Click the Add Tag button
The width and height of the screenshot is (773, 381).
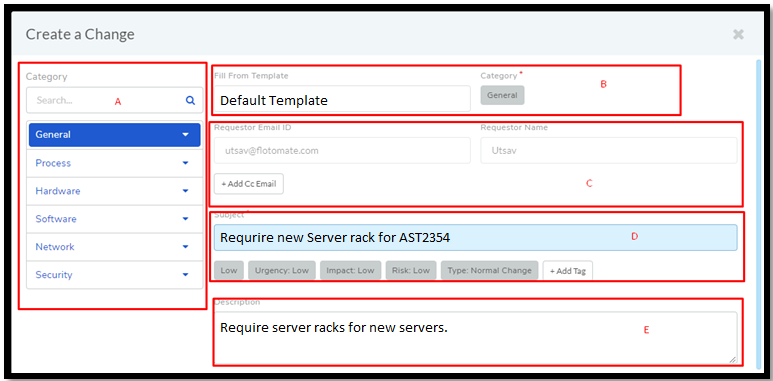[x=568, y=271]
